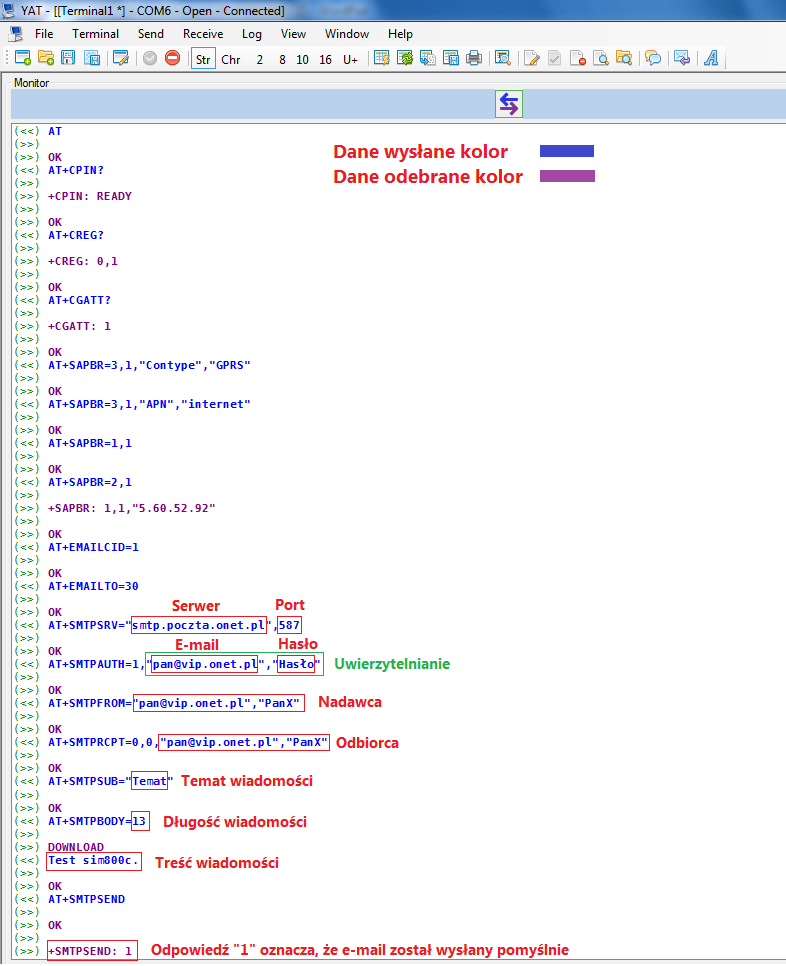Click the line 'AT+CPIN?'
The image size is (786, 966).
pos(76,170)
